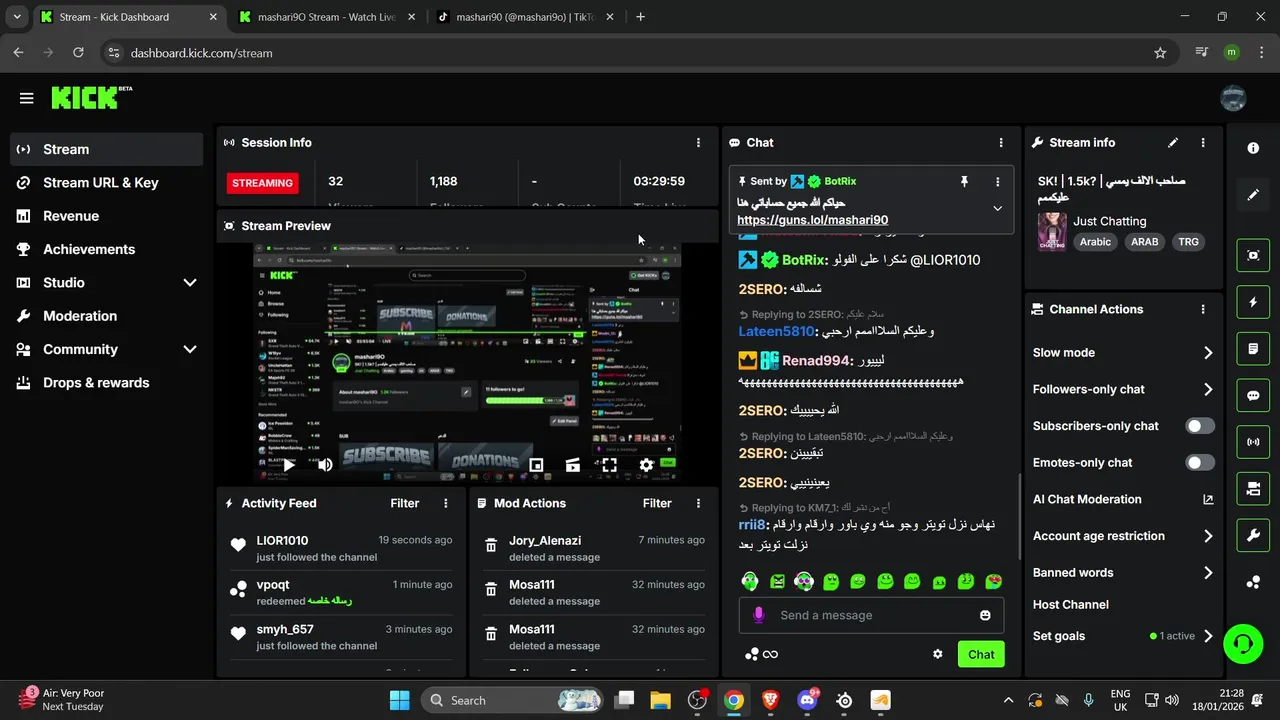Toggle the chat bubble icon in right sidebar
Viewport: 1280px width, 720px height.
[x=1253, y=395]
